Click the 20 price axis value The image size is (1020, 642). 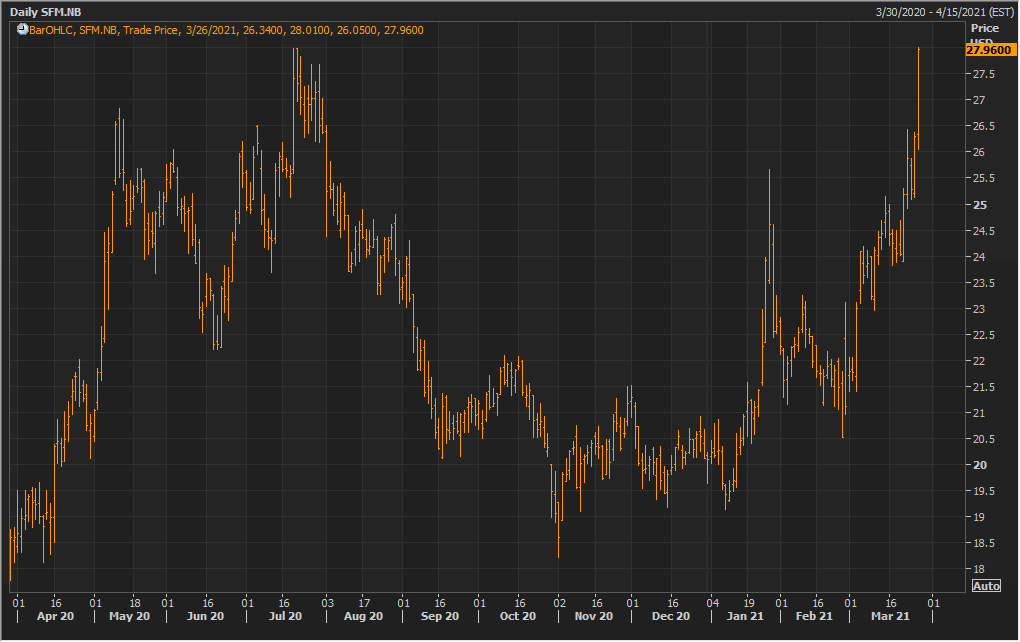[x=980, y=465]
